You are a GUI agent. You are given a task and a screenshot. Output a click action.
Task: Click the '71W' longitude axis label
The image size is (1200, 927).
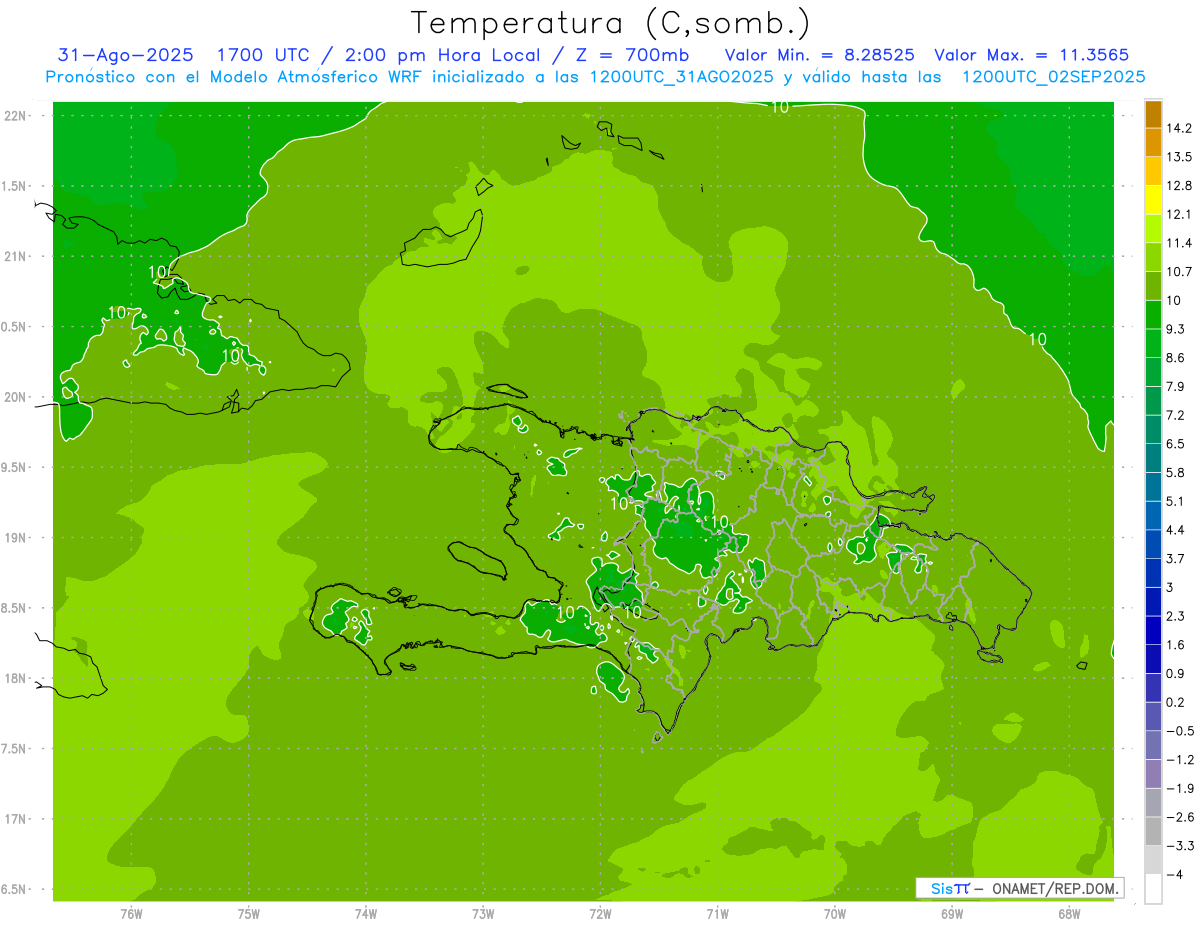pyautogui.click(x=717, y=914)
